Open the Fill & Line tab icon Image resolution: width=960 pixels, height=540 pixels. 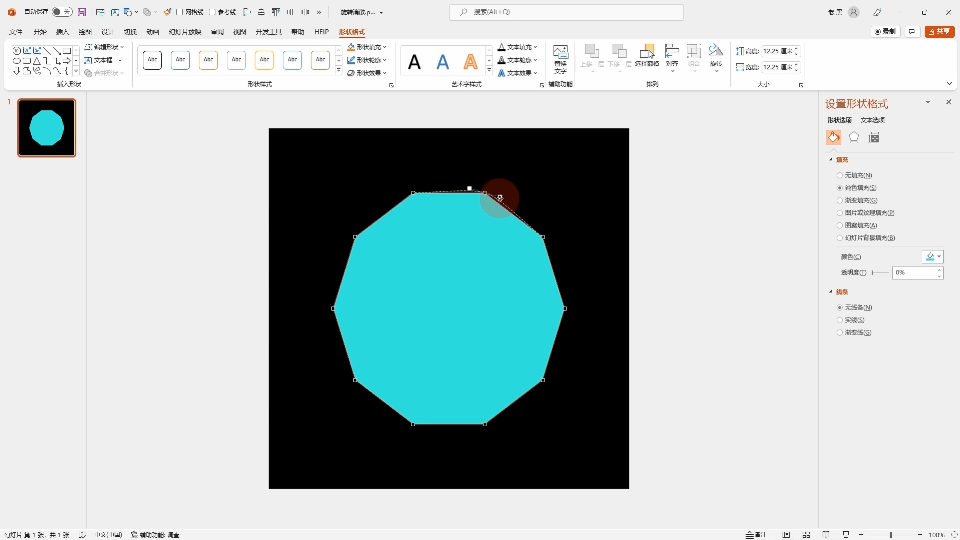point(833,137)
